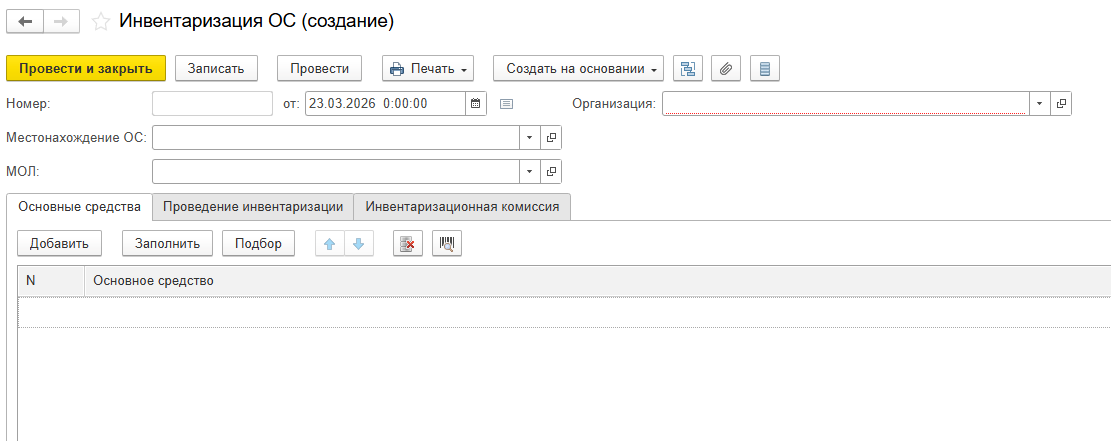
Task: Open calendar picker next to date field
Action: 476,103
